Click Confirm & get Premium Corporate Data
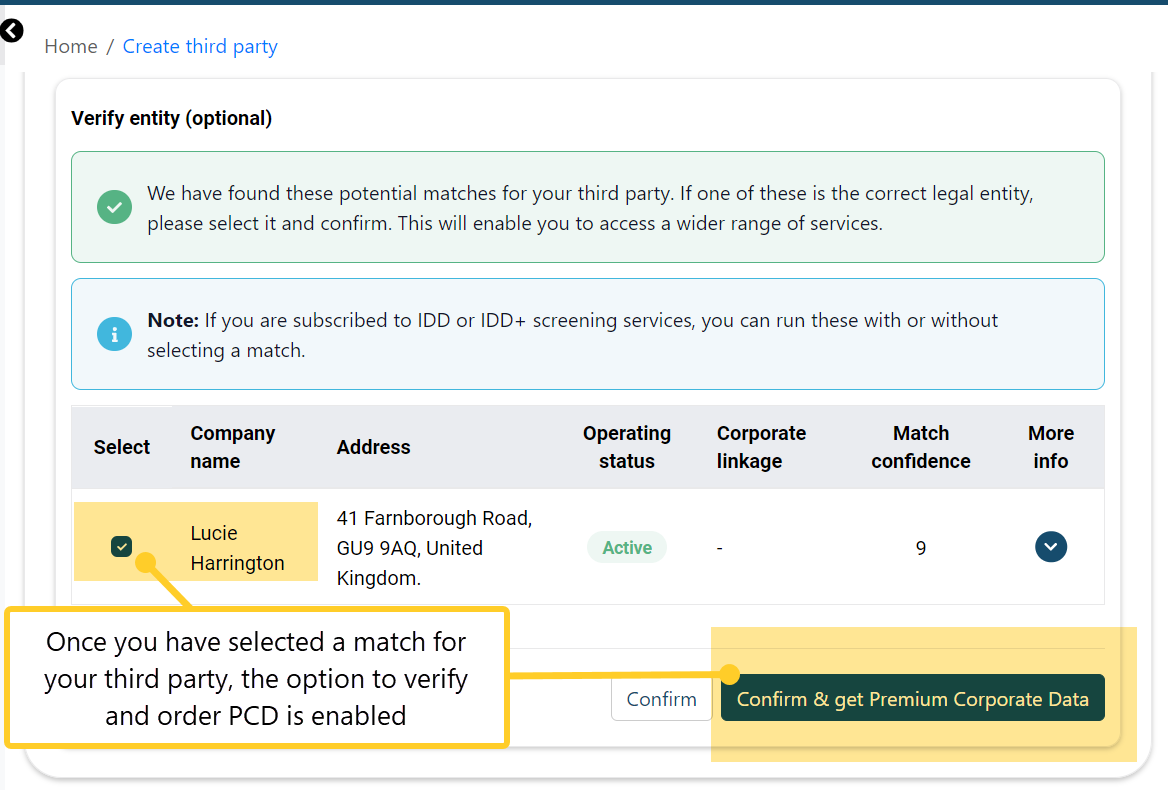Screen dimensions: 1168x790 912,698
